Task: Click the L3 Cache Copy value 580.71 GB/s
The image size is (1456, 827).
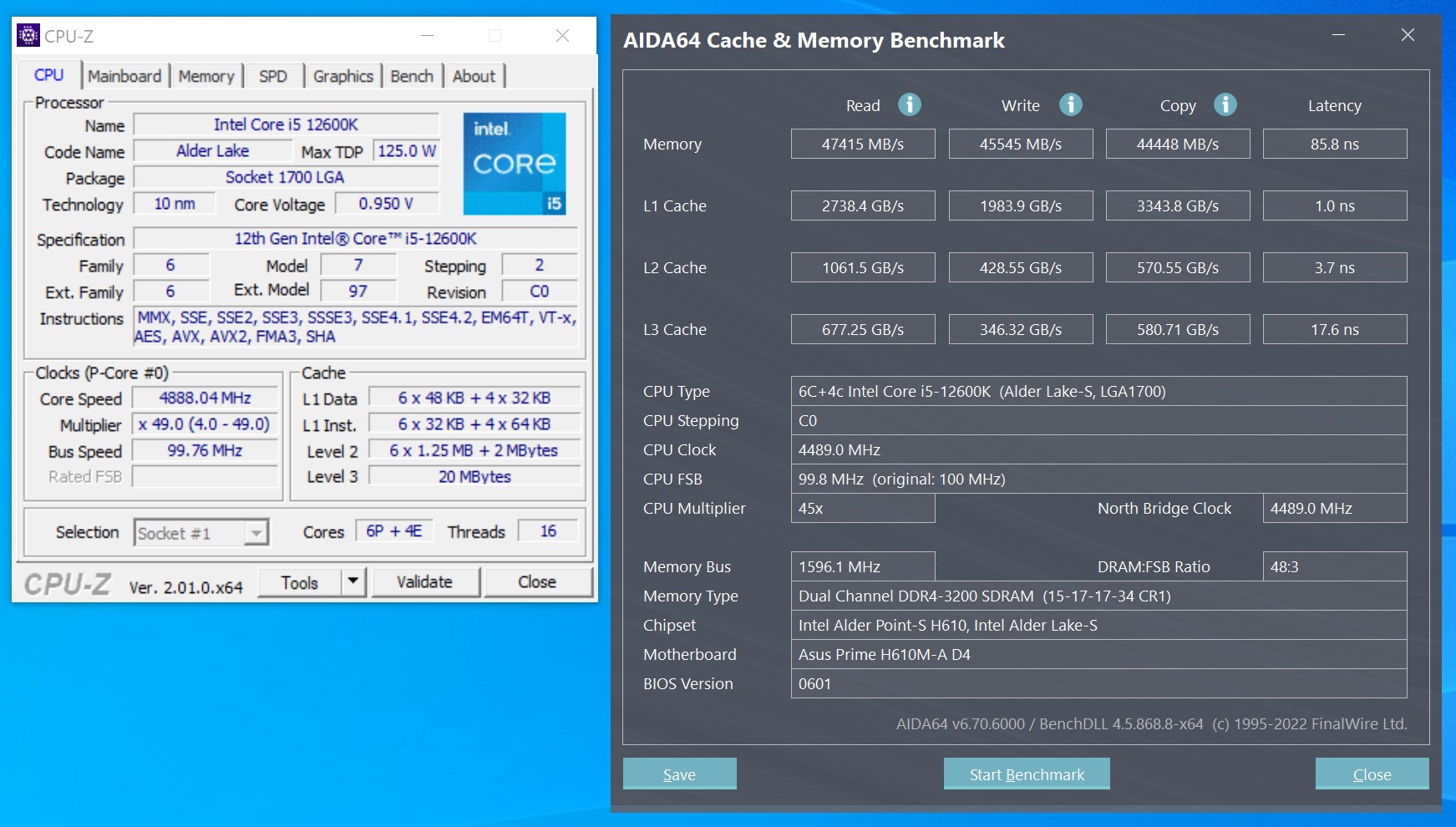Action: (1178, 329)
